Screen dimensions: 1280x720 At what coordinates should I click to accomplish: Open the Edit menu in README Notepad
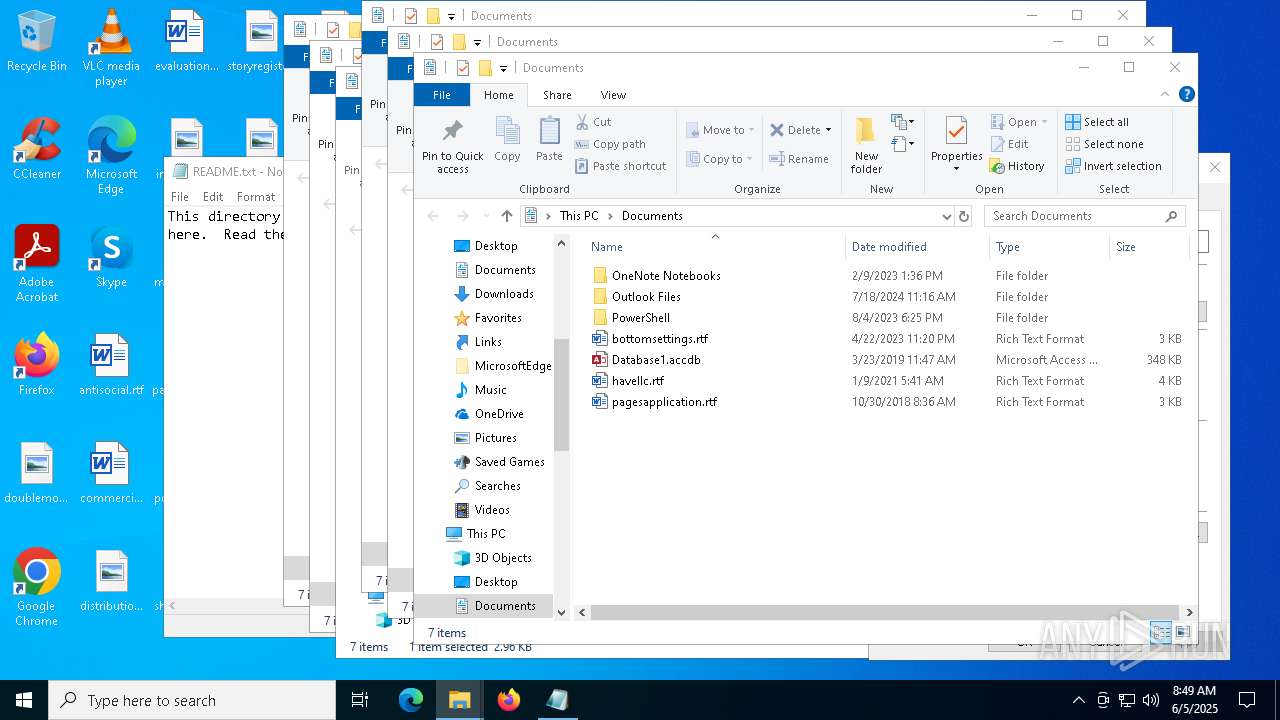point(213,197)
